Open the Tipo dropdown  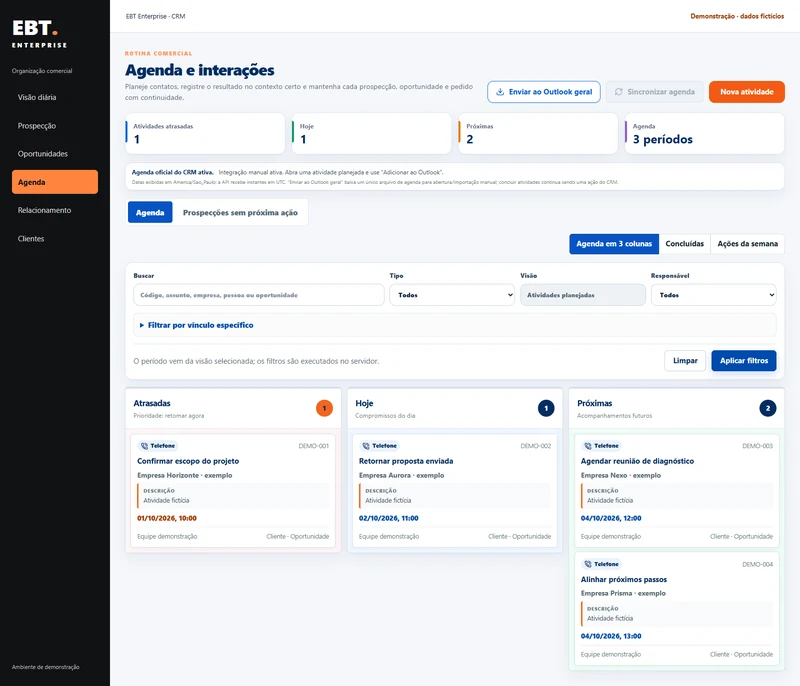[x=452, y=295]
